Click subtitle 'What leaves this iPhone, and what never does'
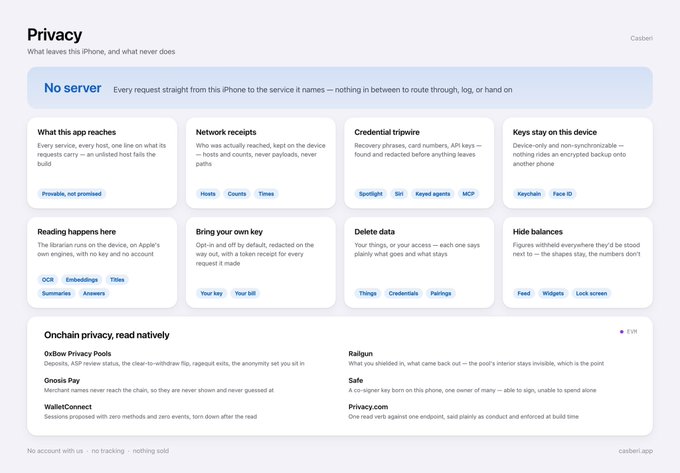 pos(101,52)
